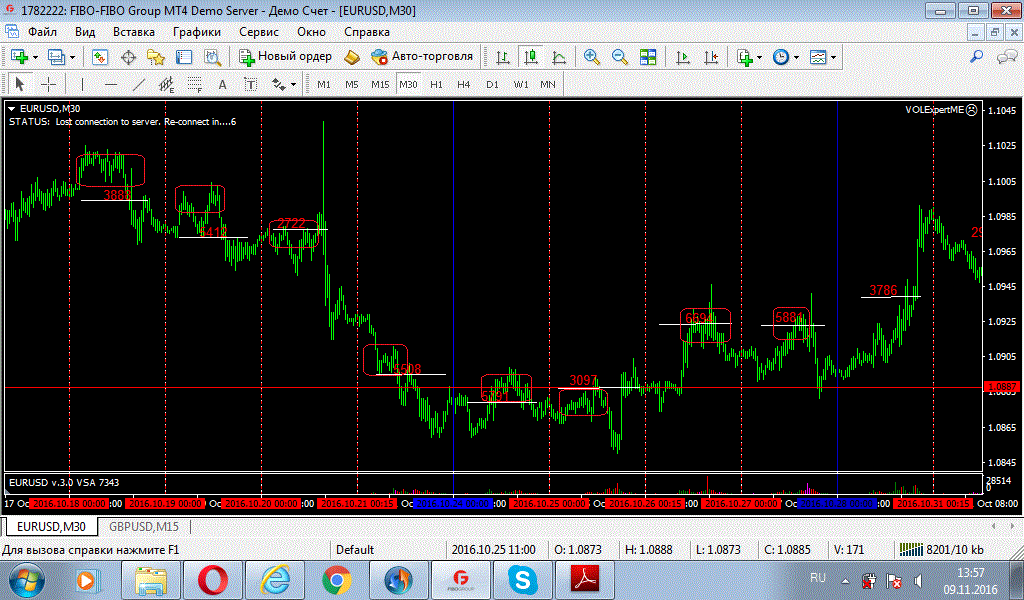Open Skype from the Windows taskbar
This screenshot has height=600, width=1024.
coord(520,578)
